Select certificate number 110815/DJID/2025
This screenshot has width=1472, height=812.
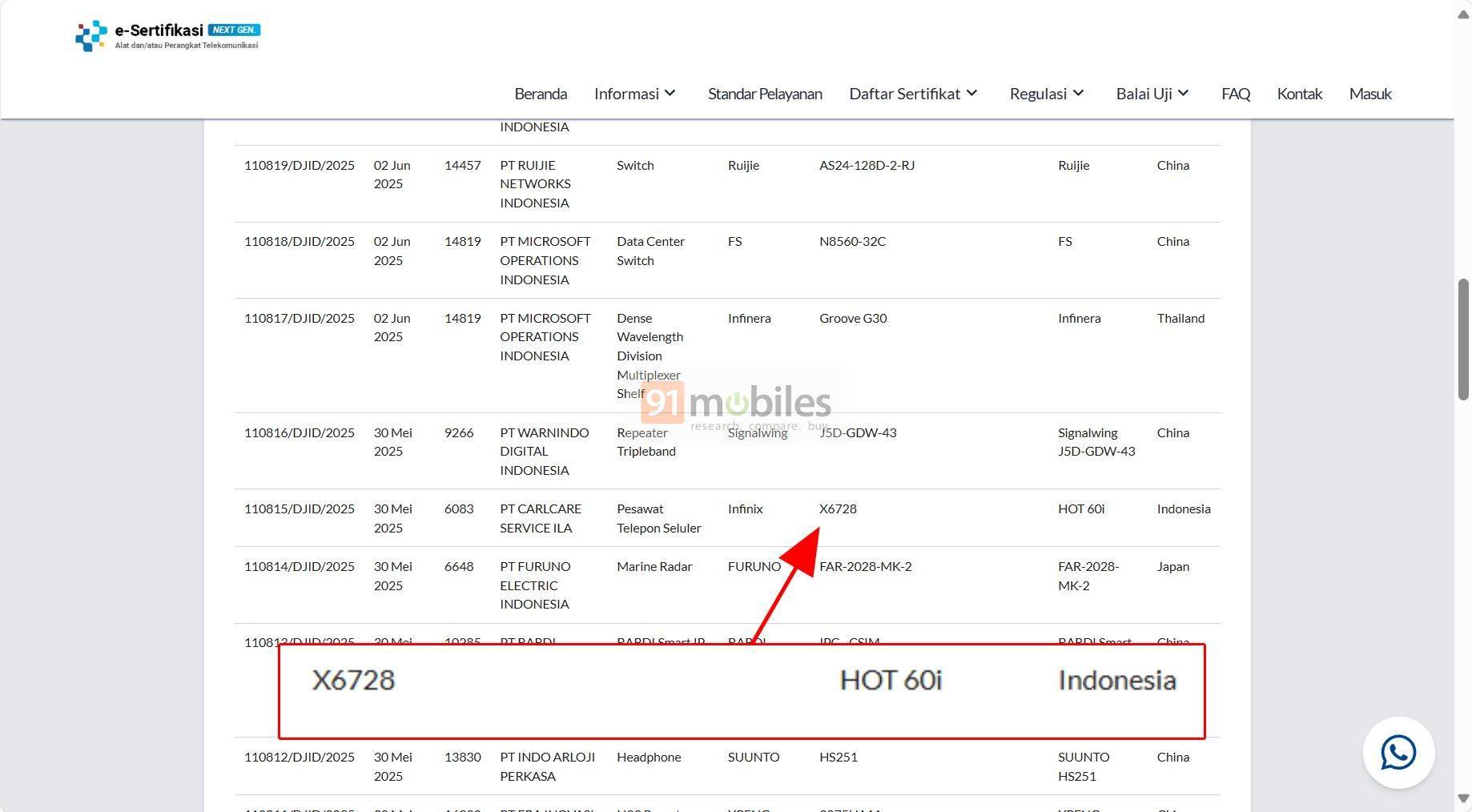[300, 509]
